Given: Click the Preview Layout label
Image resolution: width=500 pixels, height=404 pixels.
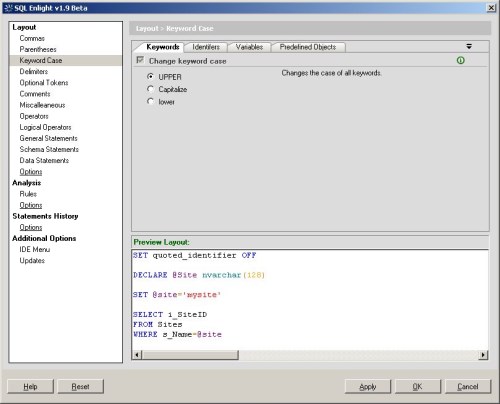Looking at the screenshot, I should (161, 242).
